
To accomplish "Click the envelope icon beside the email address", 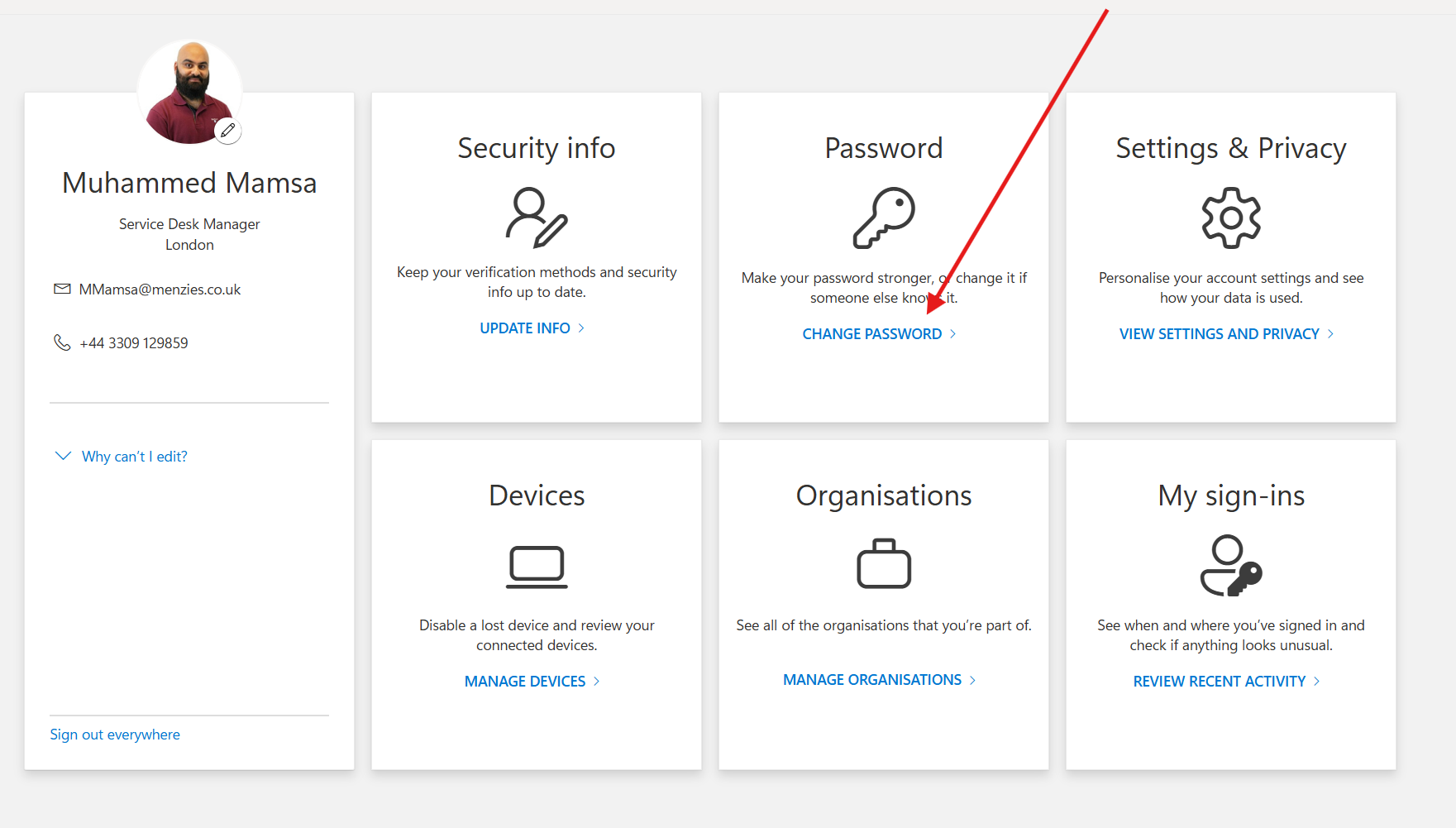I will [x=62, y=289].
